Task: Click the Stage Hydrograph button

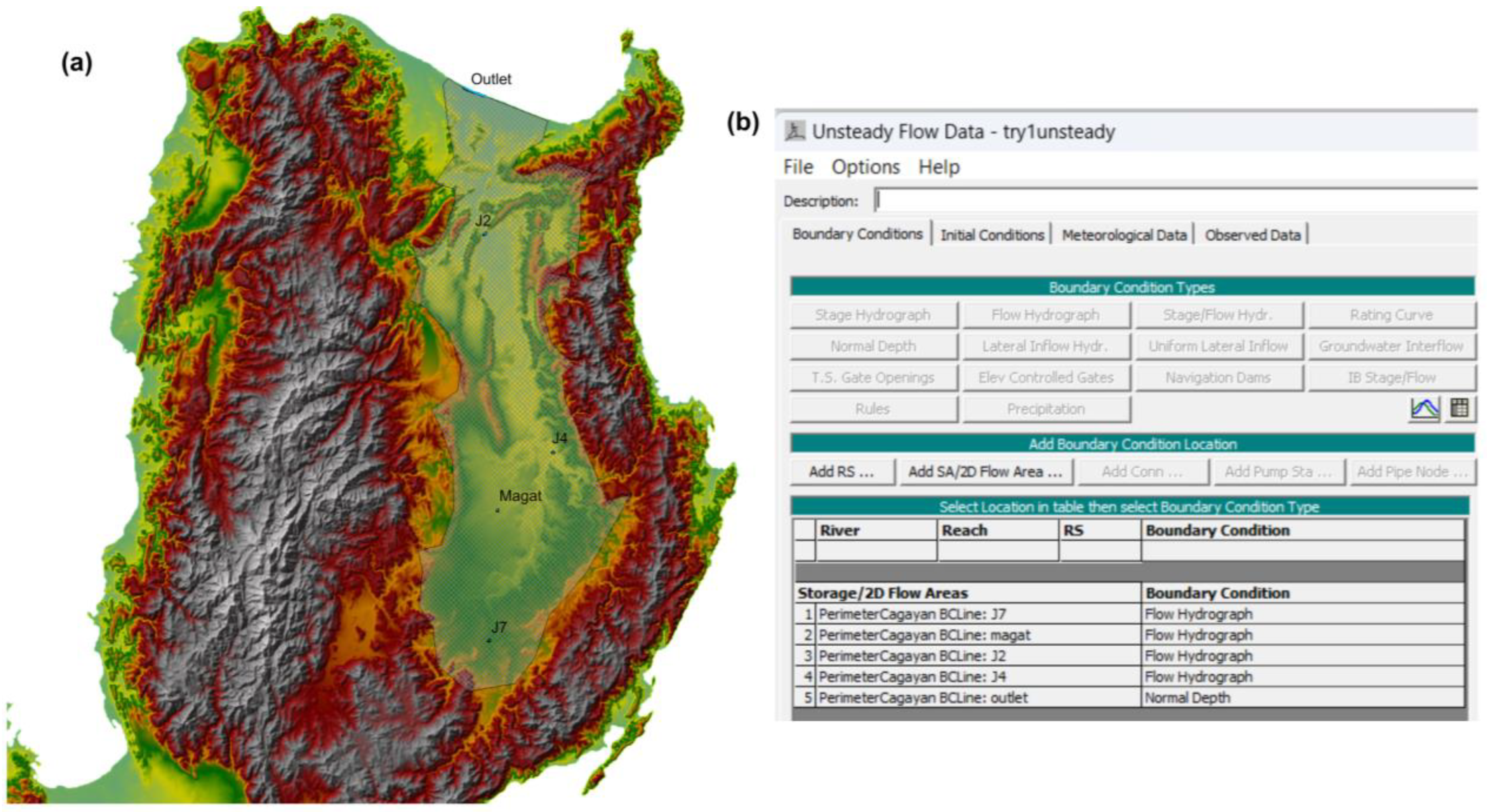Action: pyautogui.click(x=873, y=315)
